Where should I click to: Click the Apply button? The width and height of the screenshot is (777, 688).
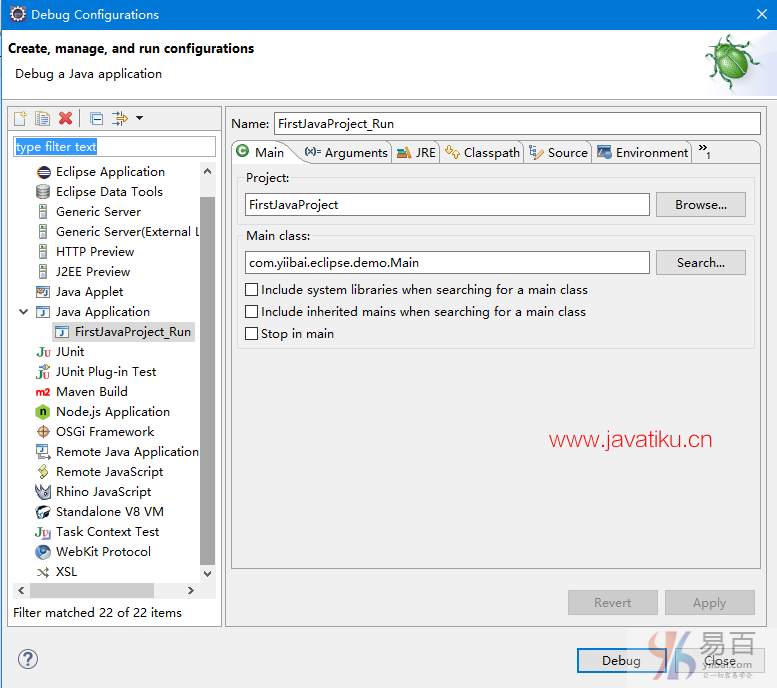[x=710, y=603]
